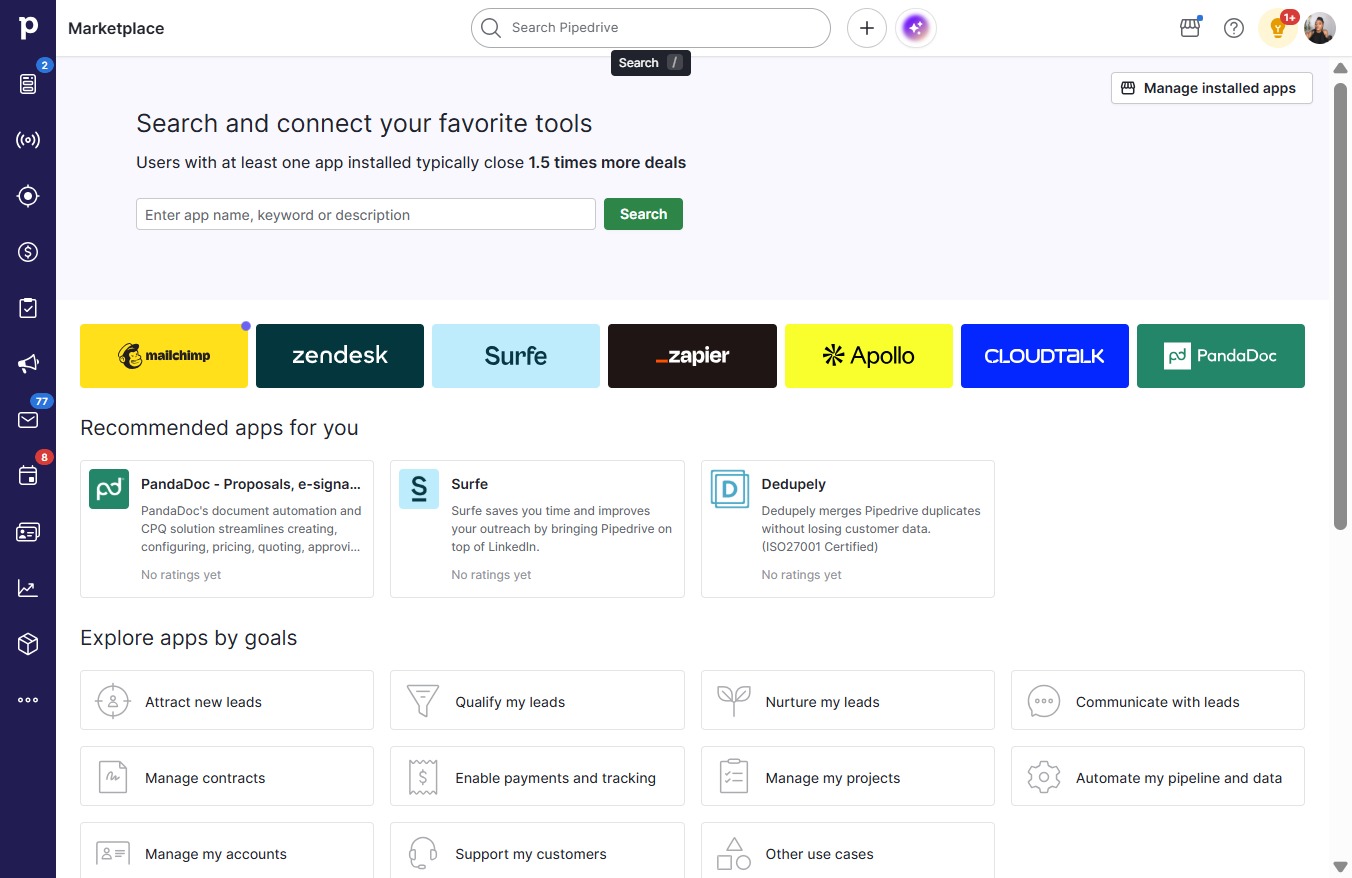Click the Other use cases shapes icon
The image size is (1352, 878).
734,854
